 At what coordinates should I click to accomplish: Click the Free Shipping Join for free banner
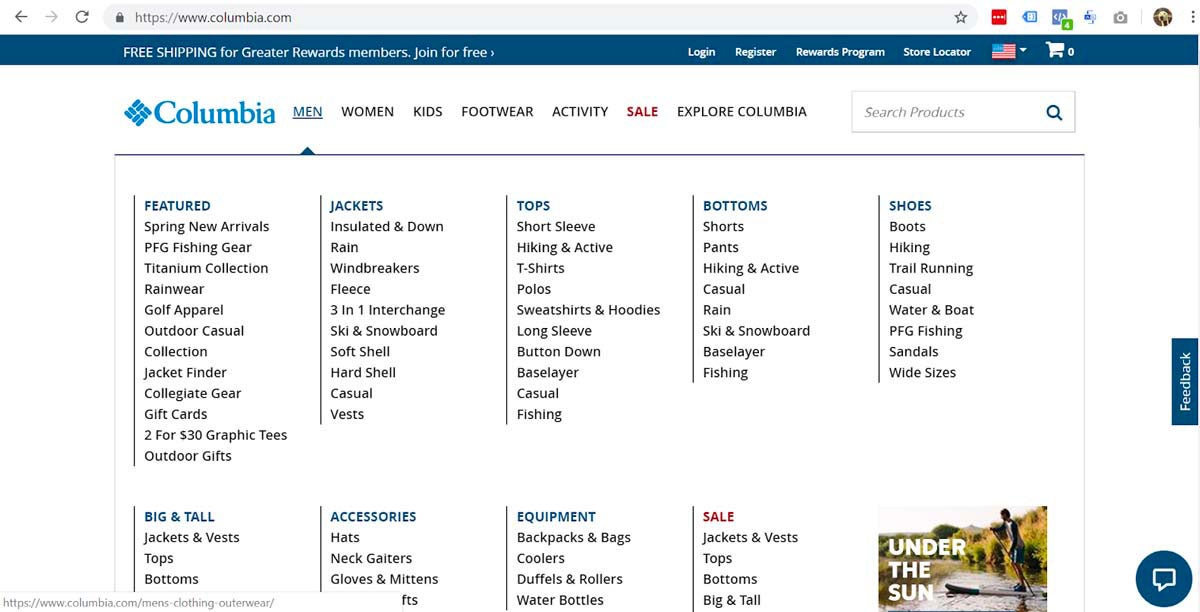308,51
